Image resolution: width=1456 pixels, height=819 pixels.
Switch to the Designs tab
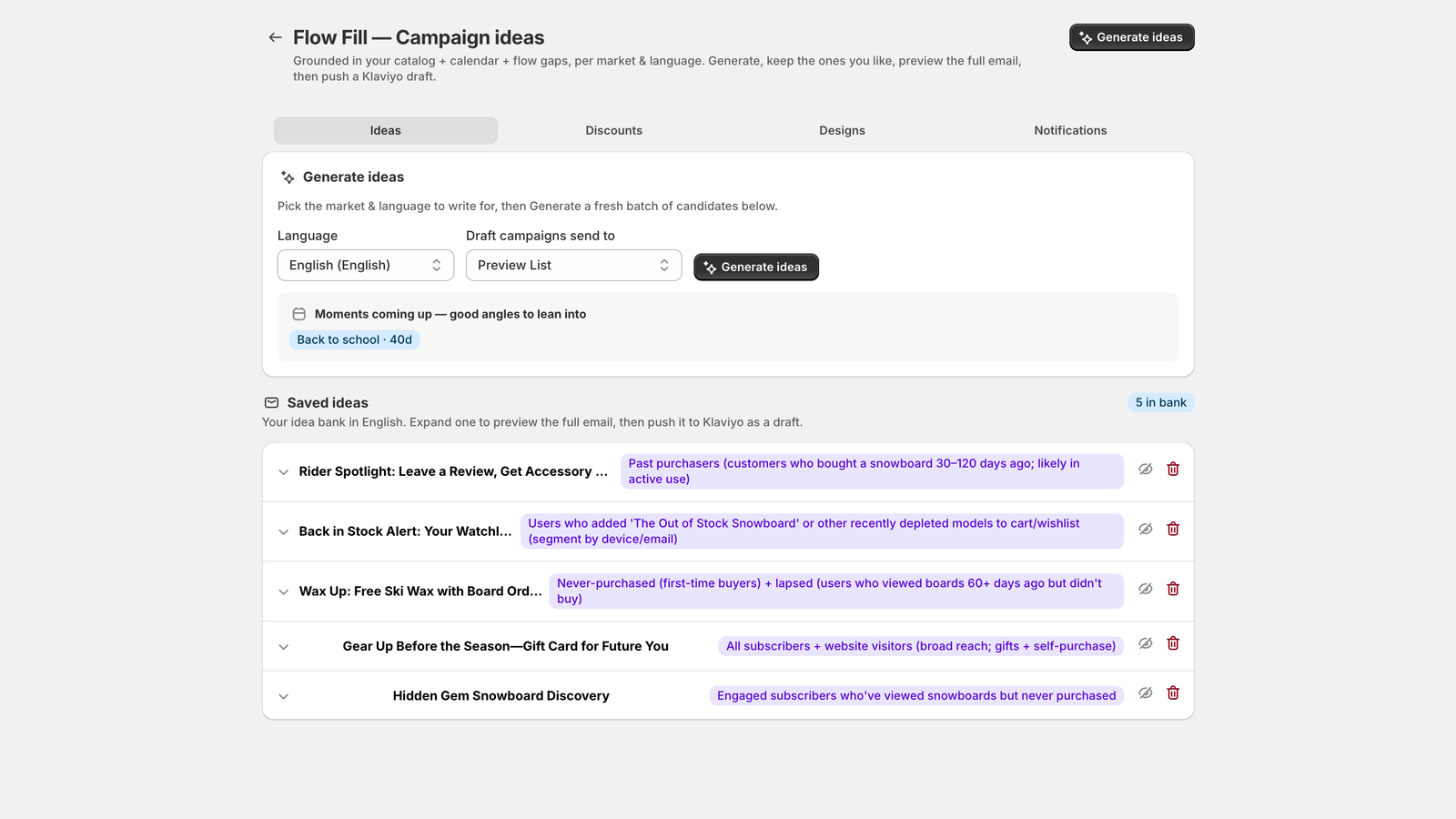(x=842, y=130)
